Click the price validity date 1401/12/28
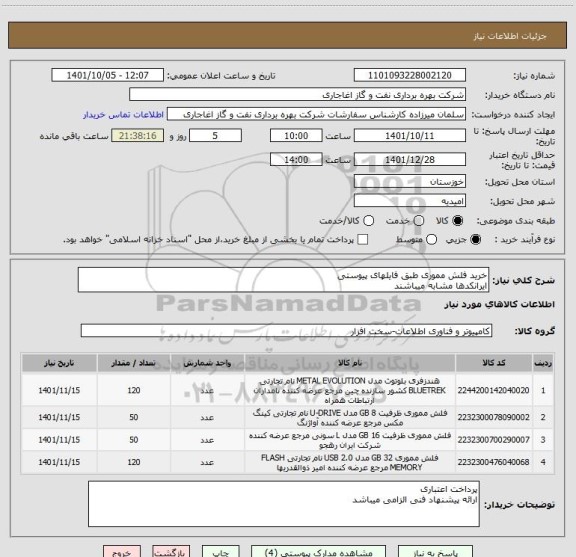 410,159
